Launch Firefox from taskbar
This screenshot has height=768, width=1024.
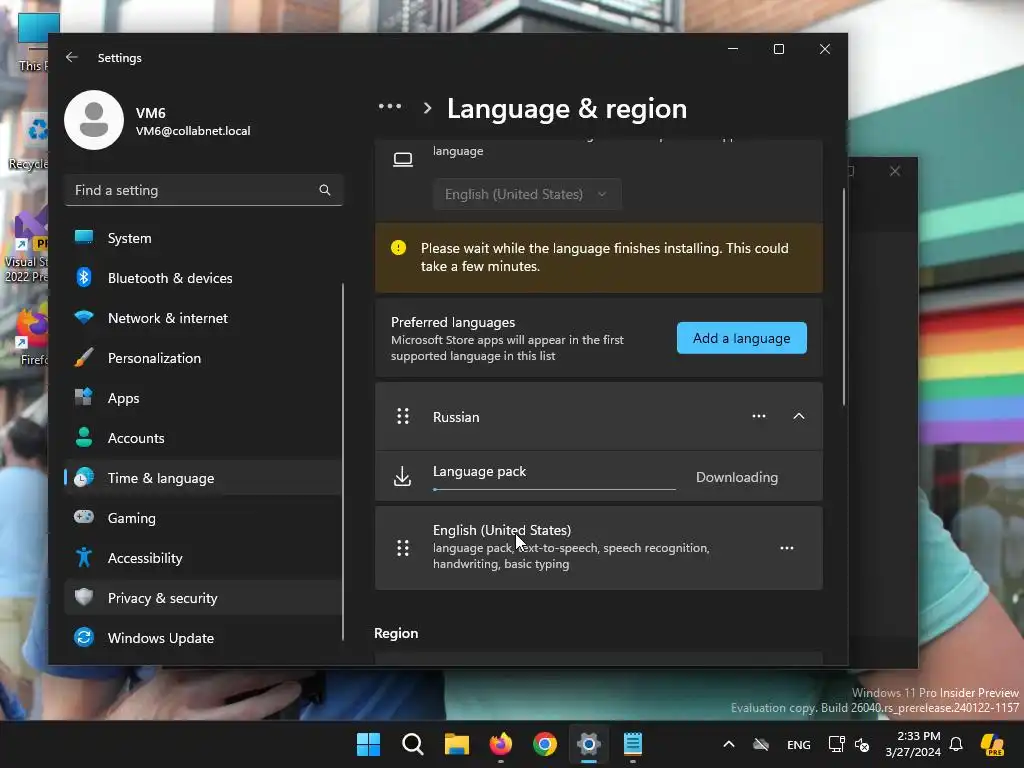click(x=501, y=744)
